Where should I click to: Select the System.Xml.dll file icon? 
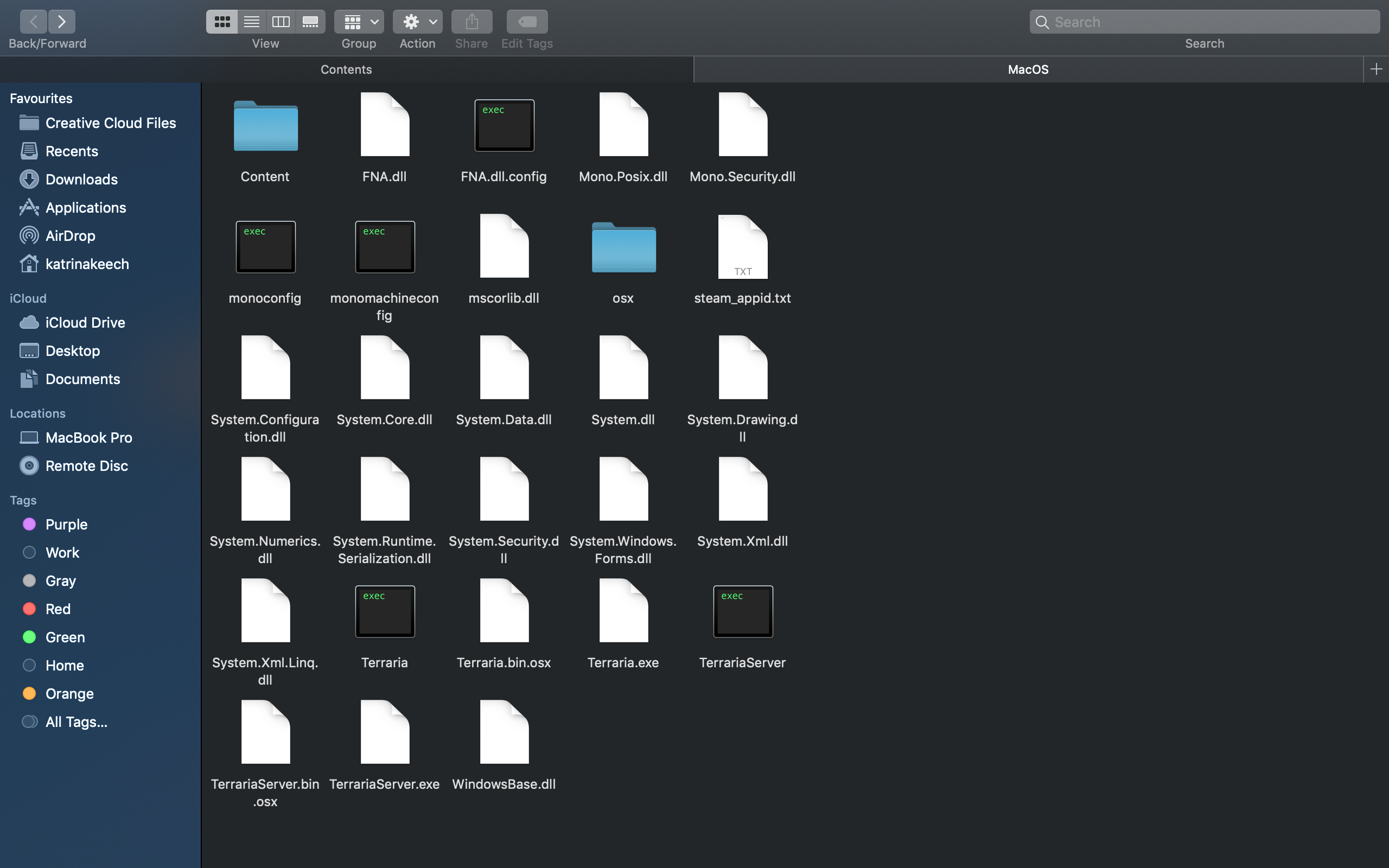pyautogui.click(x=743, y=489)
